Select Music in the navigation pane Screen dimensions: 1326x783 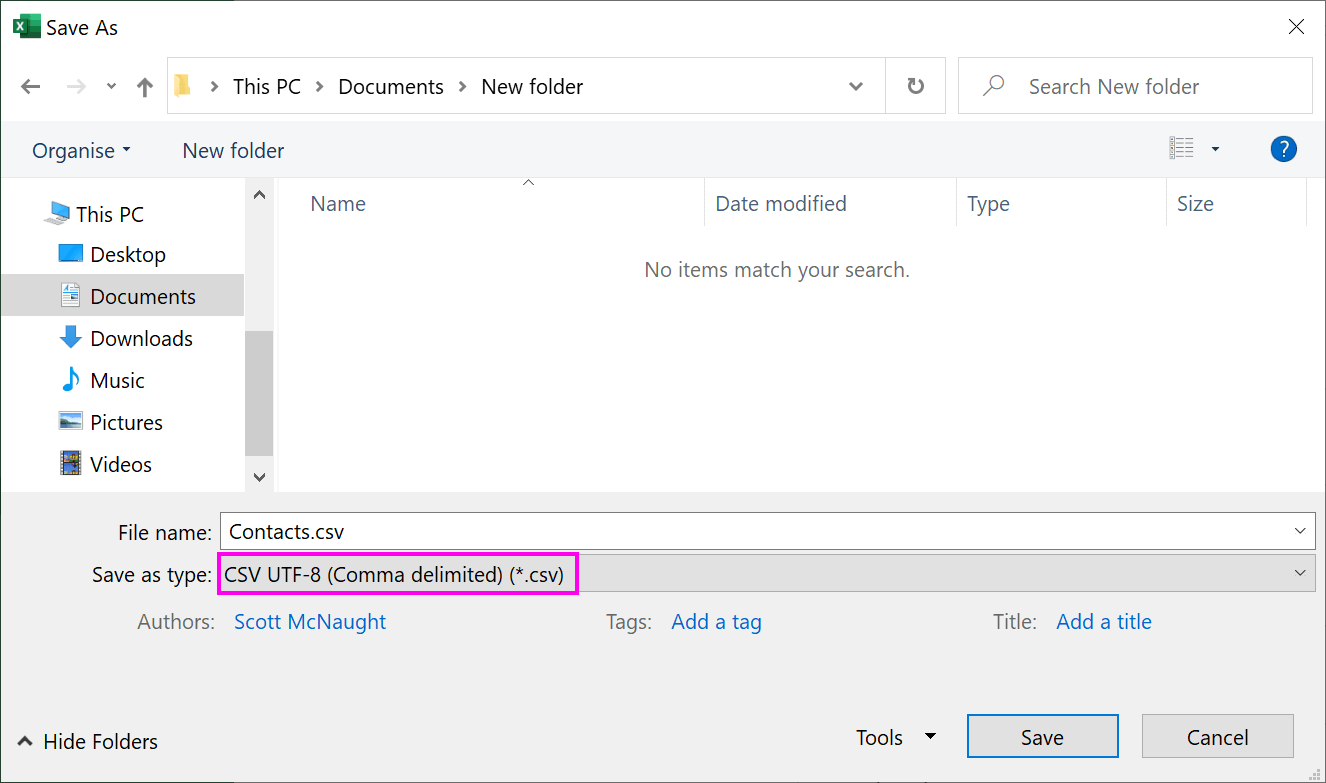[x=117, y=381]
